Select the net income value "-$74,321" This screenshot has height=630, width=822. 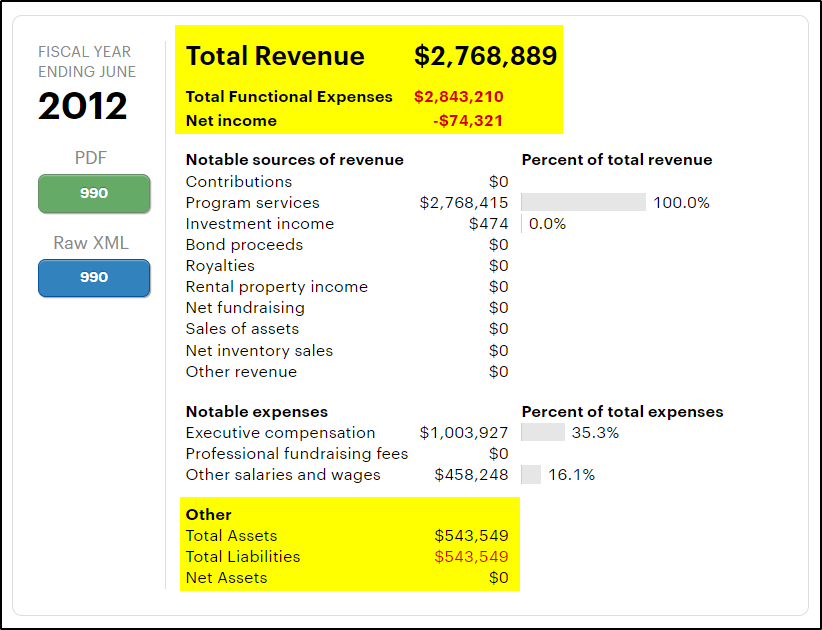468,121
